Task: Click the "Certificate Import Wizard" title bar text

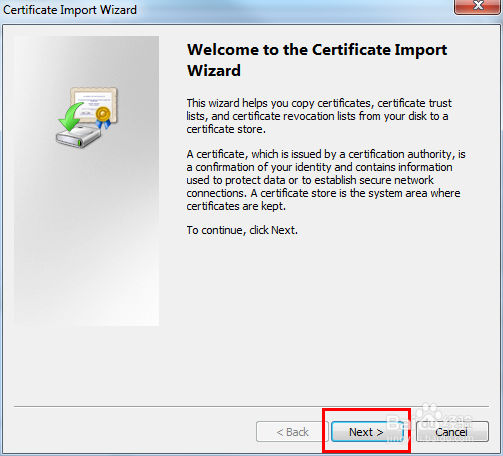Action: 70,10
